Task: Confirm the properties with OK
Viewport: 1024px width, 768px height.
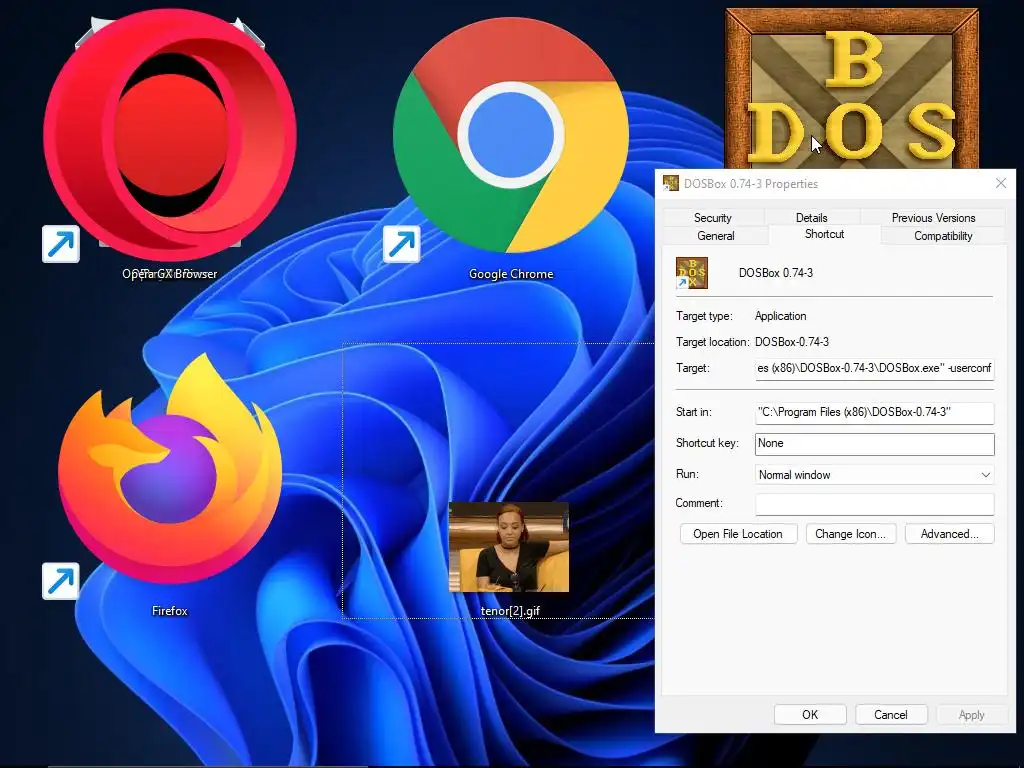Action: (x=810, y=714)
